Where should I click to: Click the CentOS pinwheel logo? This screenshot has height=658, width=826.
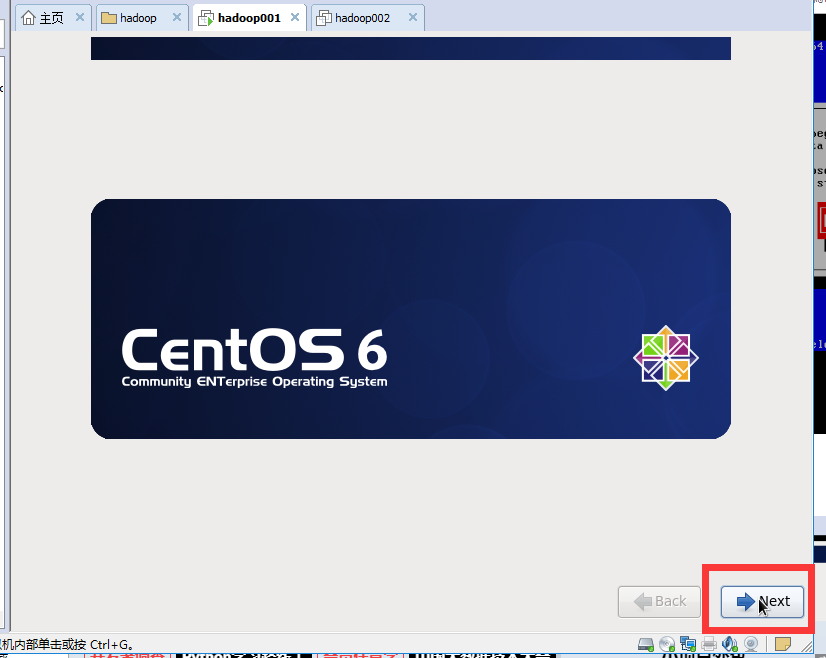coord(666,358)
